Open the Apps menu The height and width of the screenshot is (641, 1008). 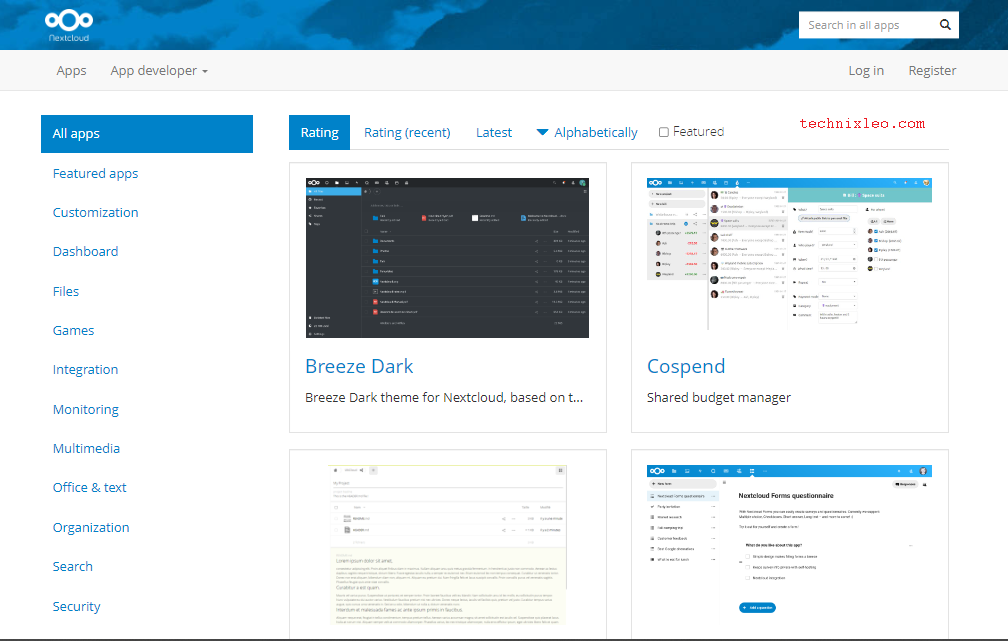click(x=71, y=70)
